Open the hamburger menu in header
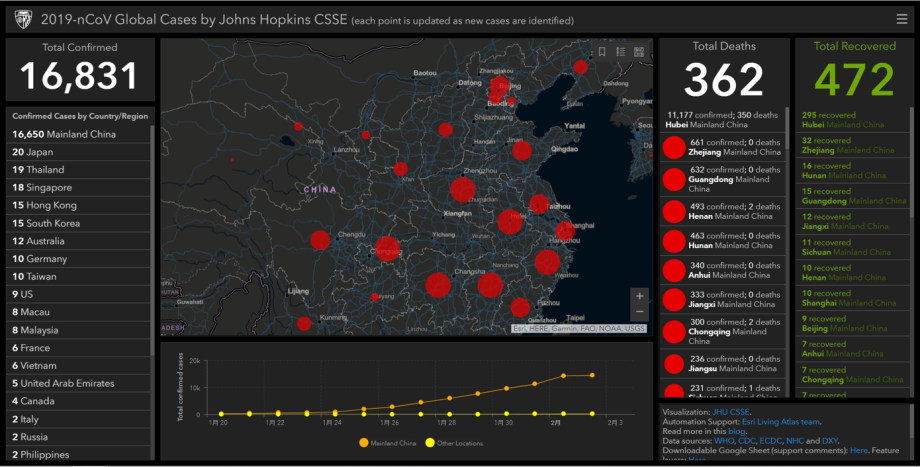The image size is (920, 467). (x=902, y=19)
